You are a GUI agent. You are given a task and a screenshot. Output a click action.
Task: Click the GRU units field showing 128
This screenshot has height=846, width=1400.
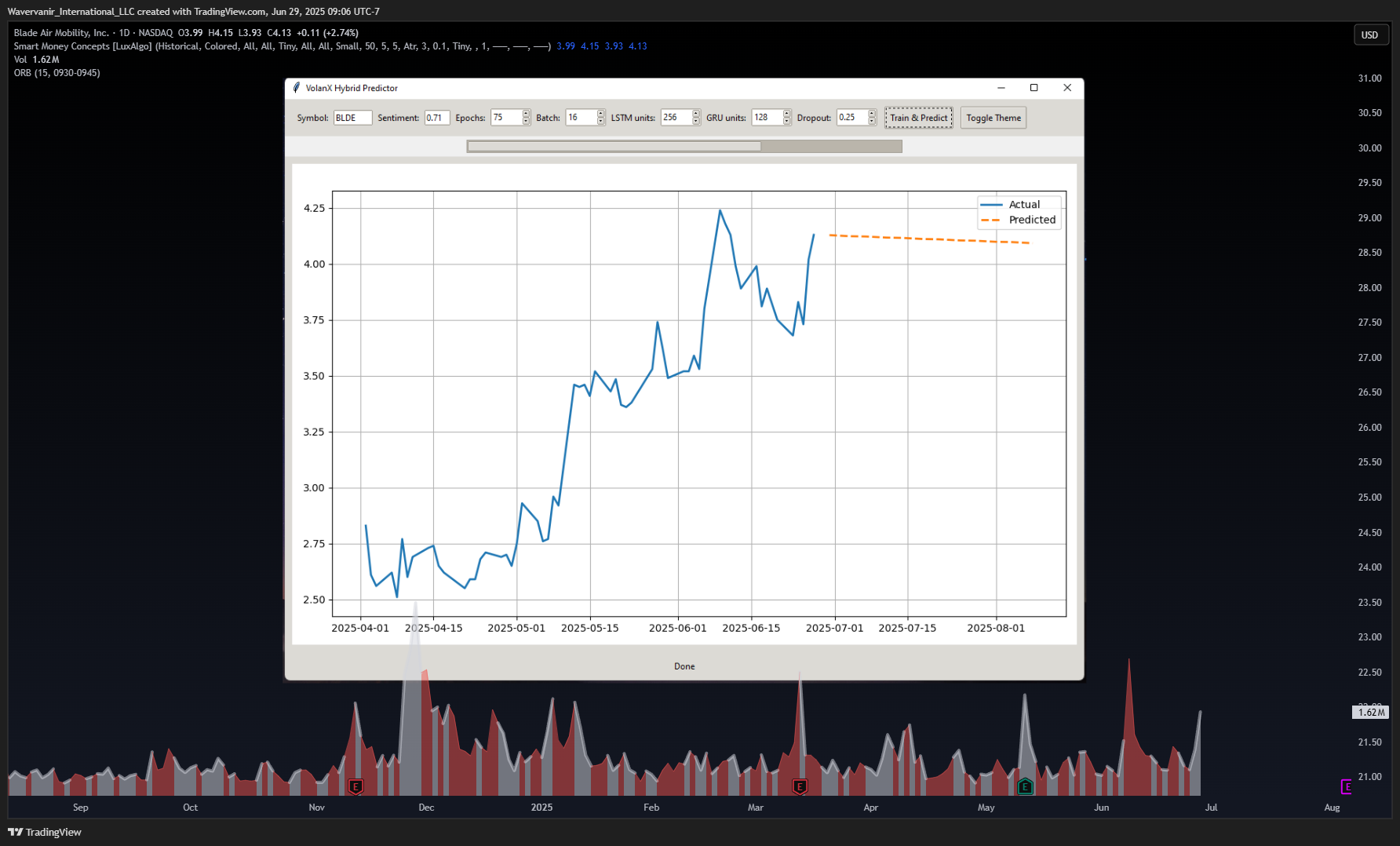(x=767, y=118)
